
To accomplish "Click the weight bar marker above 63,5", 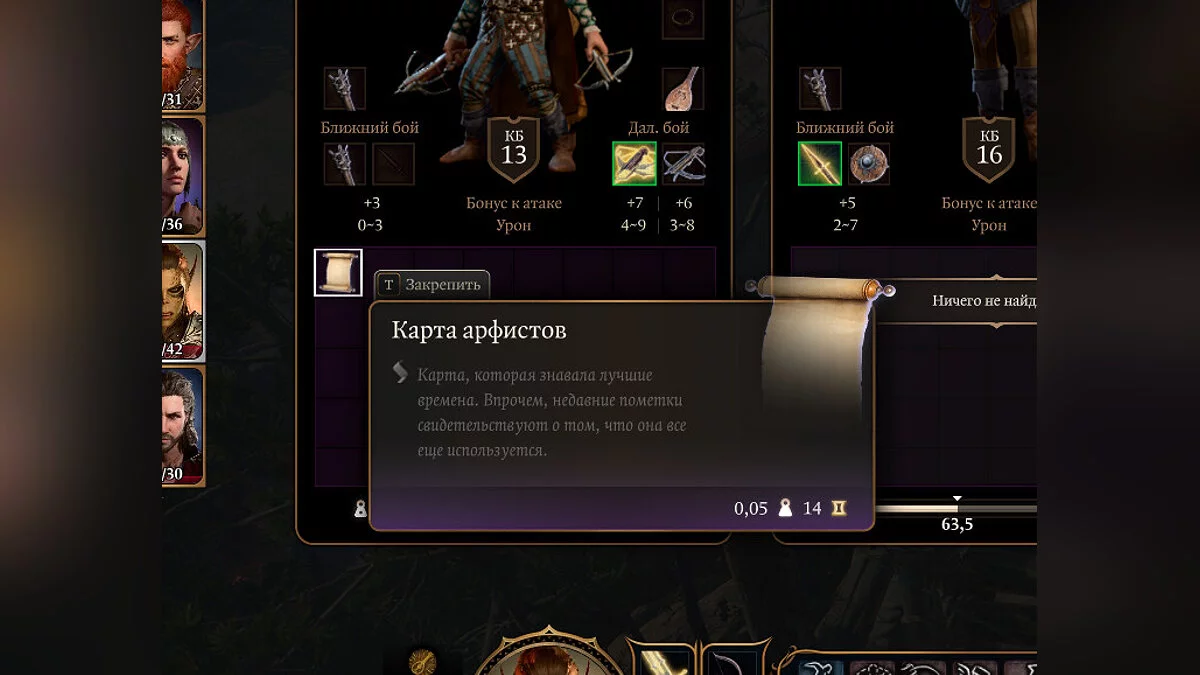I will click(957, 498).
